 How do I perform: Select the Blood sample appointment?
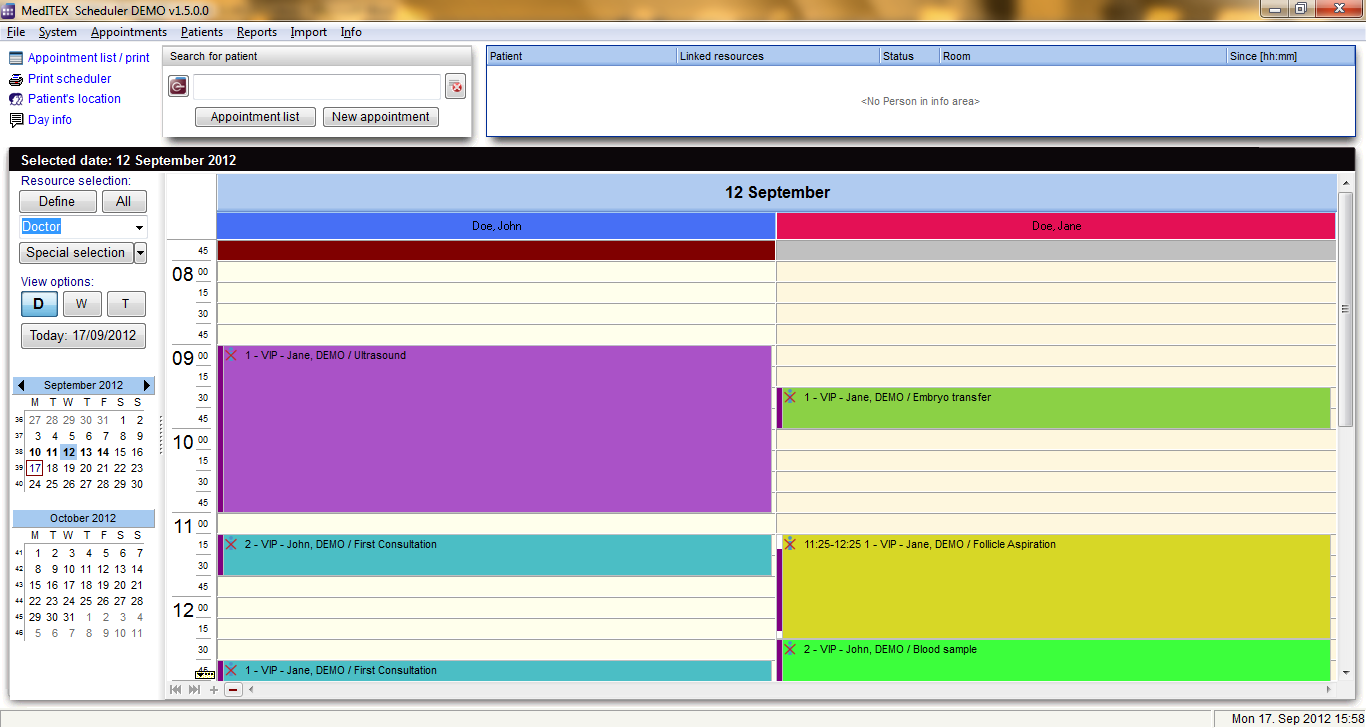[x=1054, y=660]
